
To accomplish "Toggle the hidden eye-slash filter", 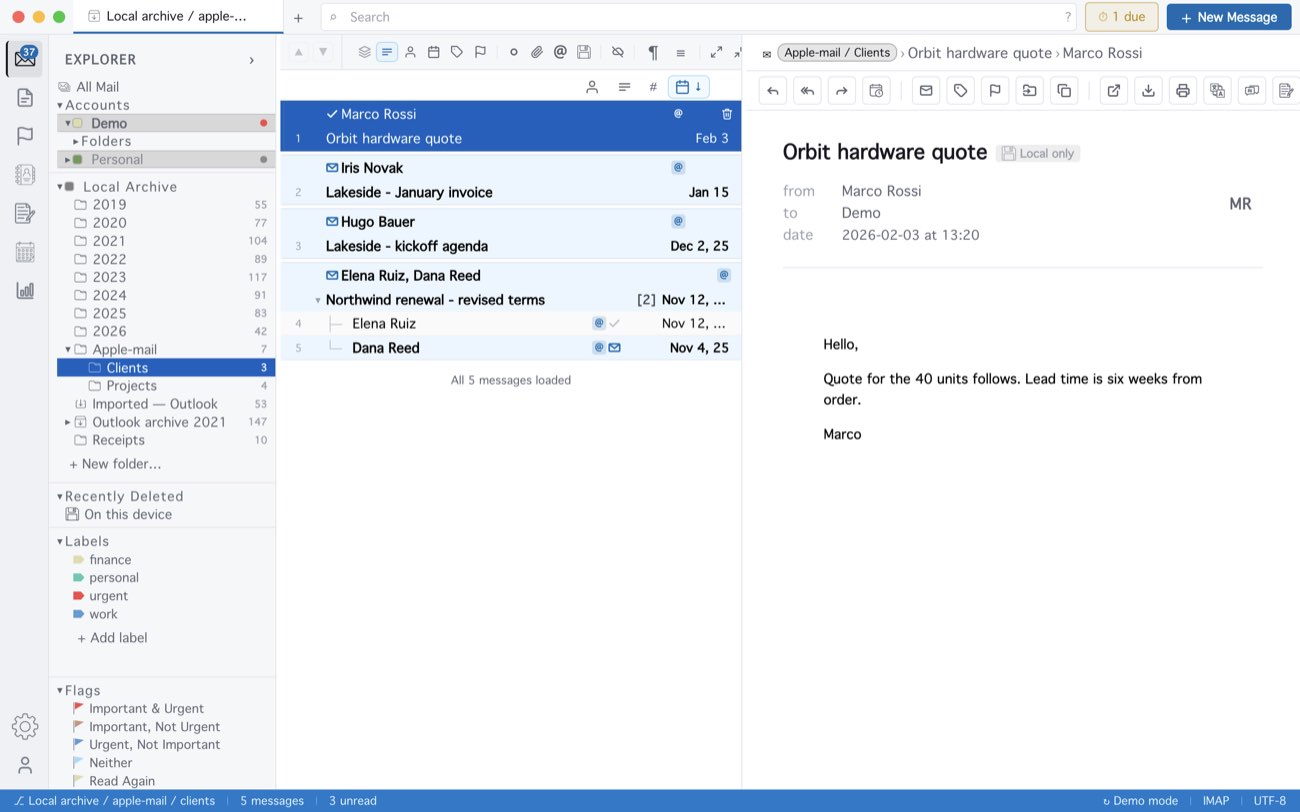I will pos(618,52).
